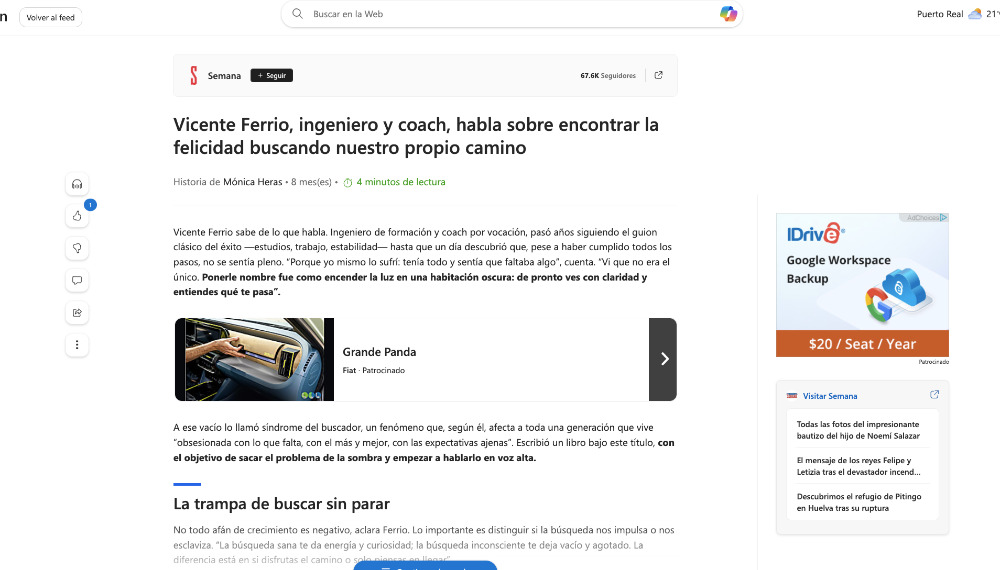Image resolution: width=1000 pixels, height=570 pixels.
Task: Click the Semana flag icon in sidebar
Action: pyautogui.click(x=792, y=396)
